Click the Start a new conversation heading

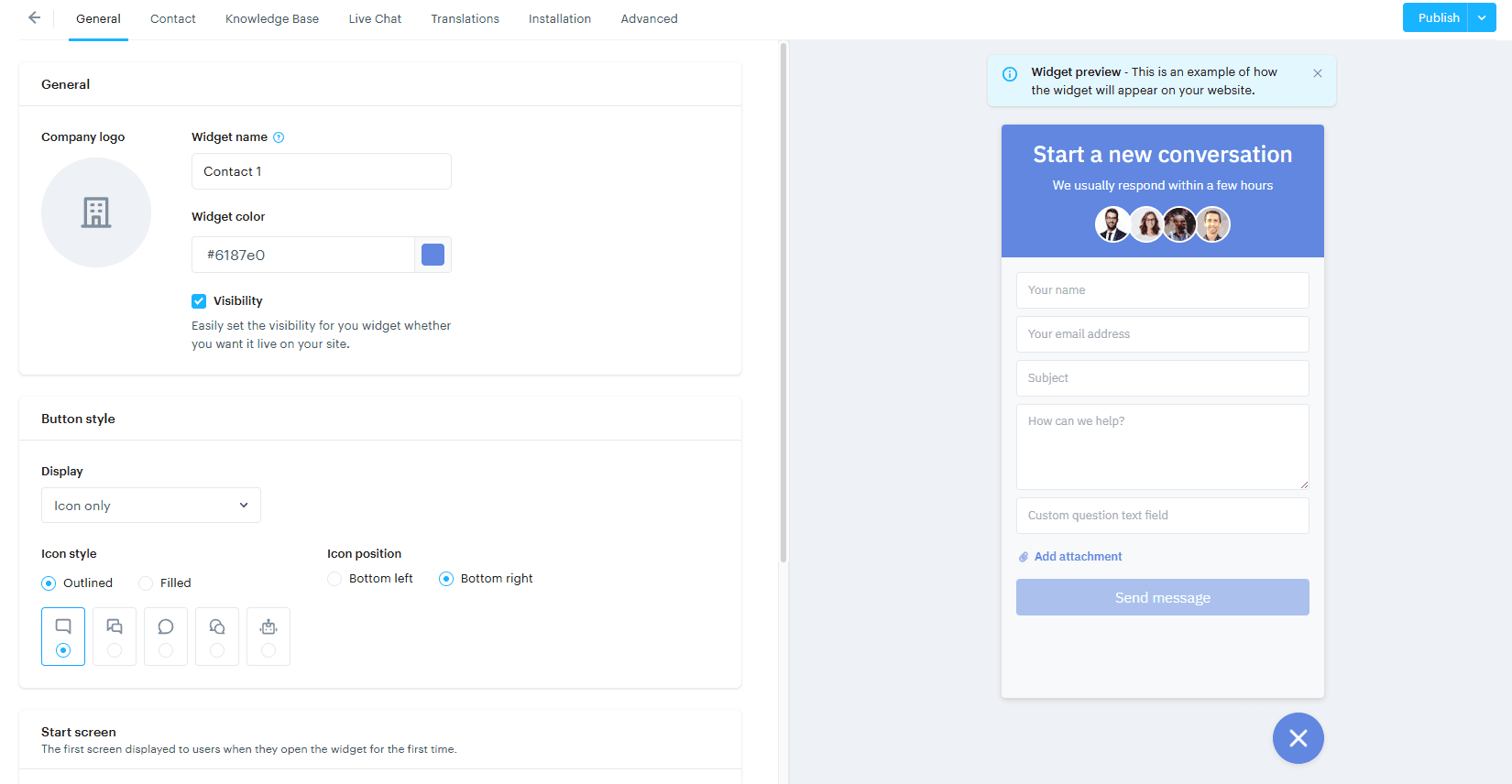coord(1163,155)
